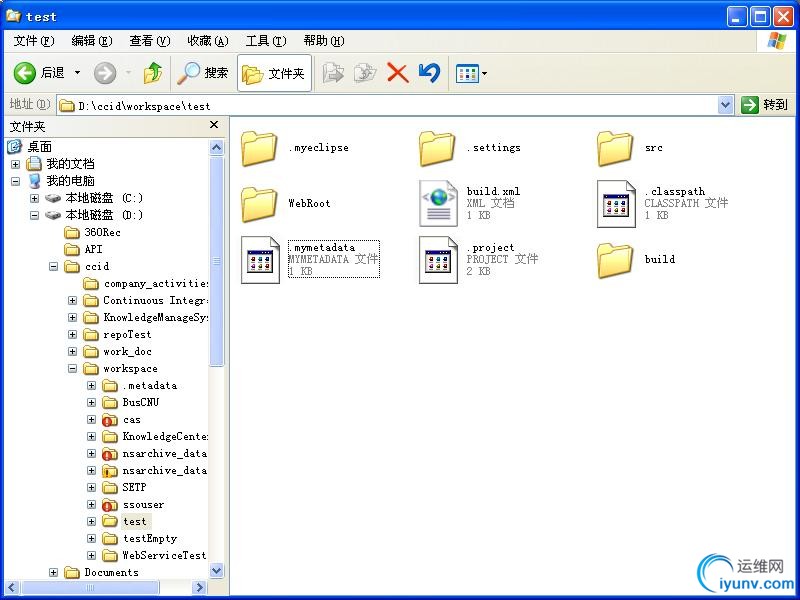This screenshot has width=800, height=600.
Task: Click the Move To toolbar icon
Action: [333, 73]
